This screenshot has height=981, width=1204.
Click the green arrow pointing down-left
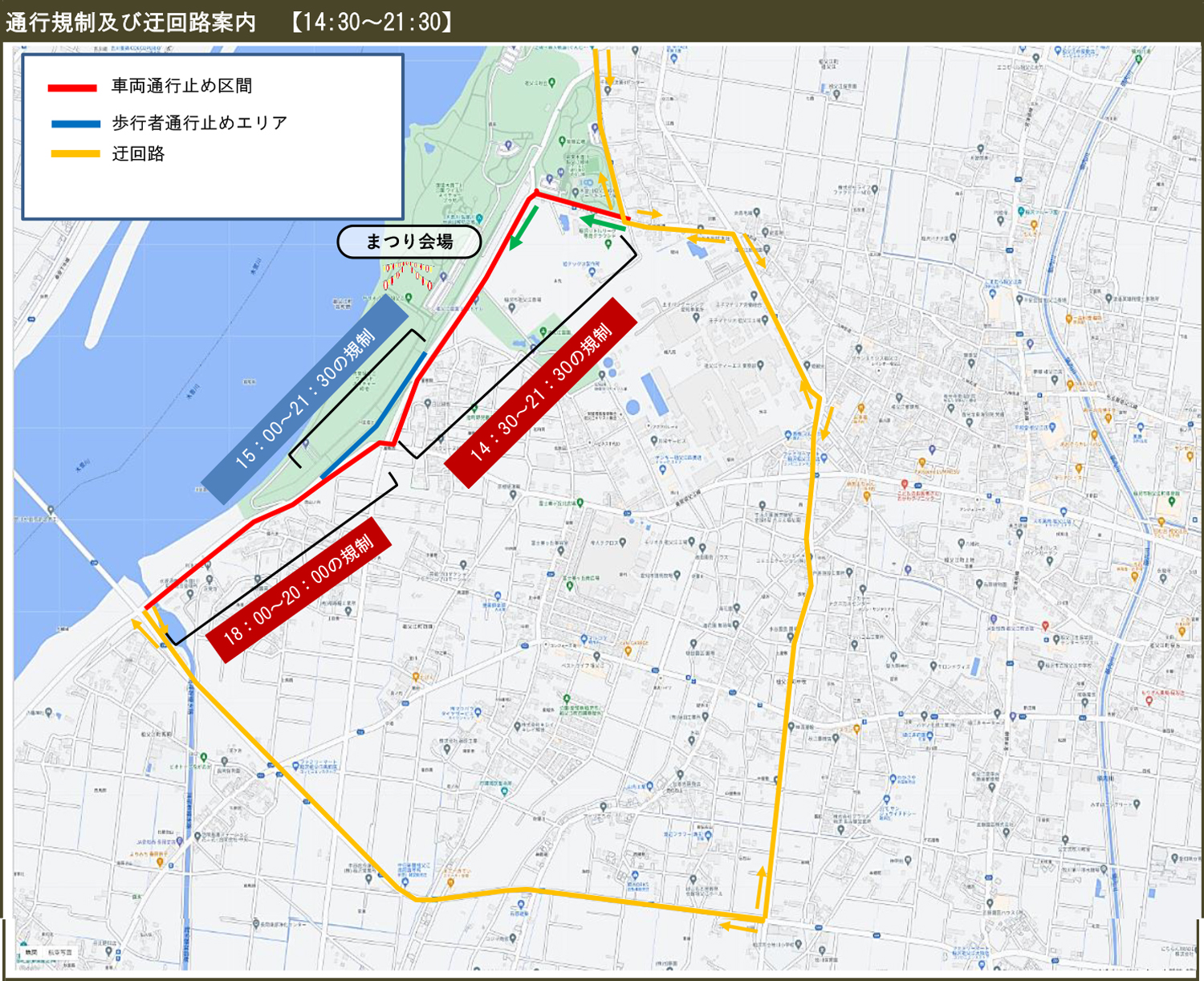pos(523,227)
